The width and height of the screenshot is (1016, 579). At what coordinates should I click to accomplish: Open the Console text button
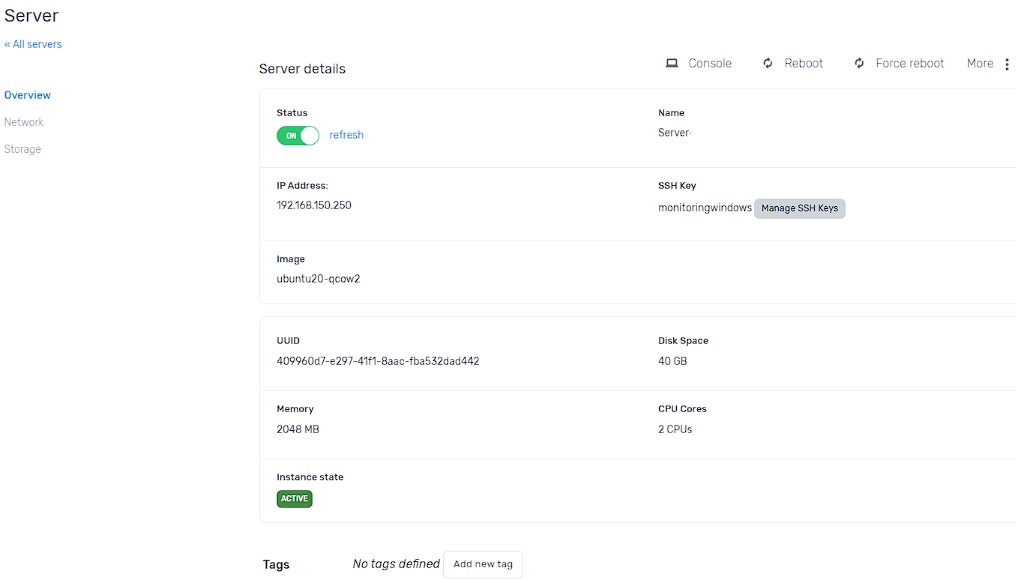click(x=710, y=63)
